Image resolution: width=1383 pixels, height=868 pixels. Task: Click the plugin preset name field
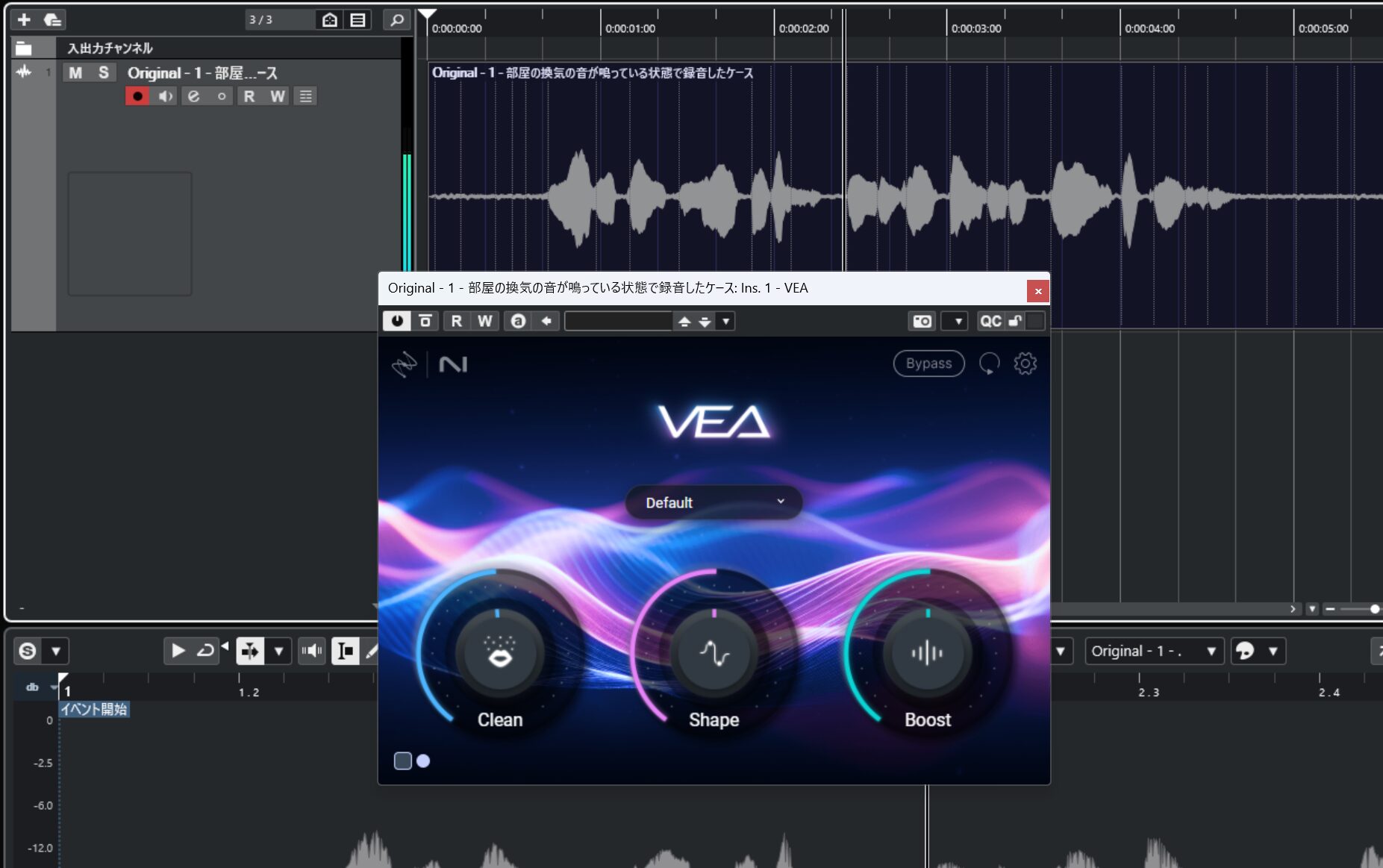[x=619, y=321]
